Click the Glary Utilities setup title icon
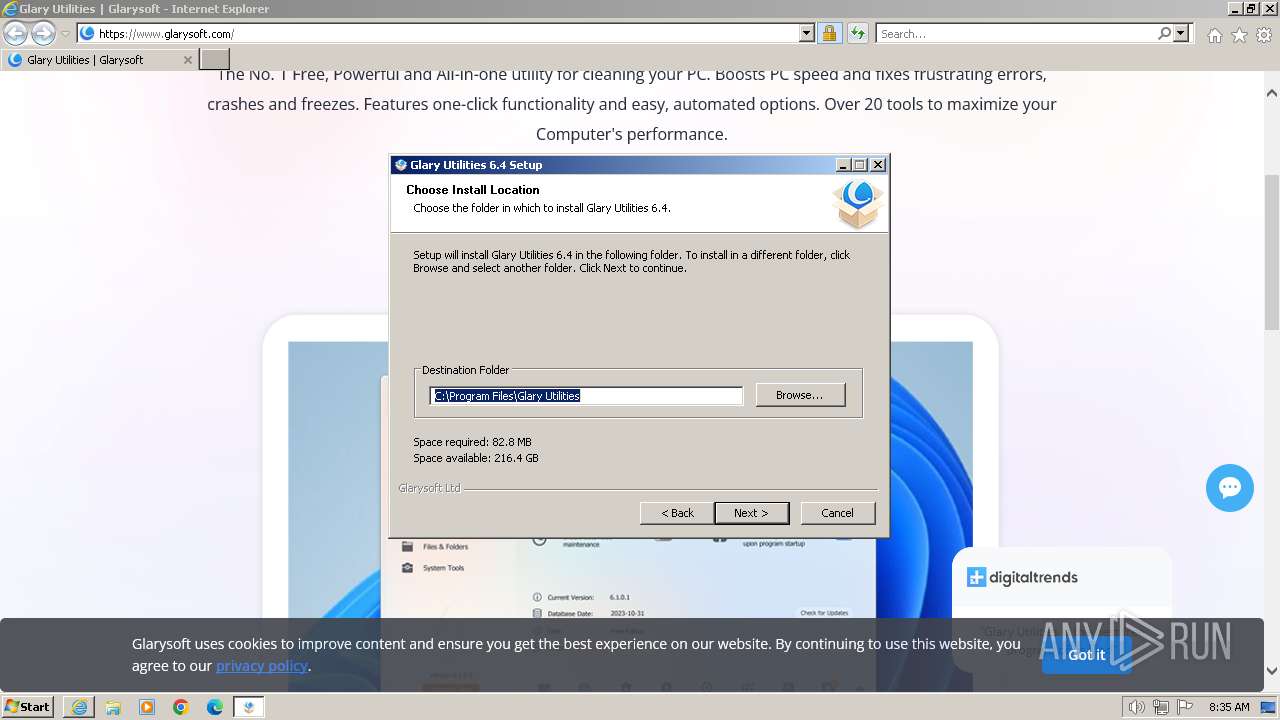 [x=401, y=165]
